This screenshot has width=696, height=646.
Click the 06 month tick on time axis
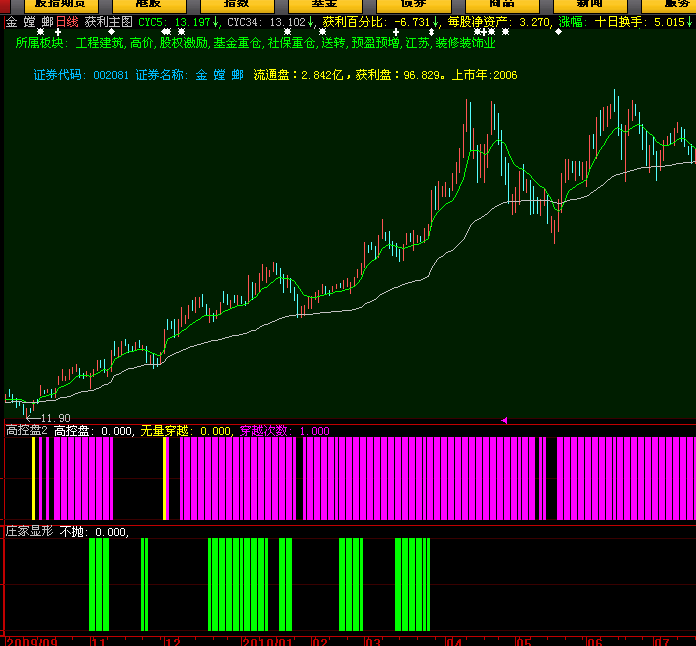pyautogui.click(x=594, y=642)
